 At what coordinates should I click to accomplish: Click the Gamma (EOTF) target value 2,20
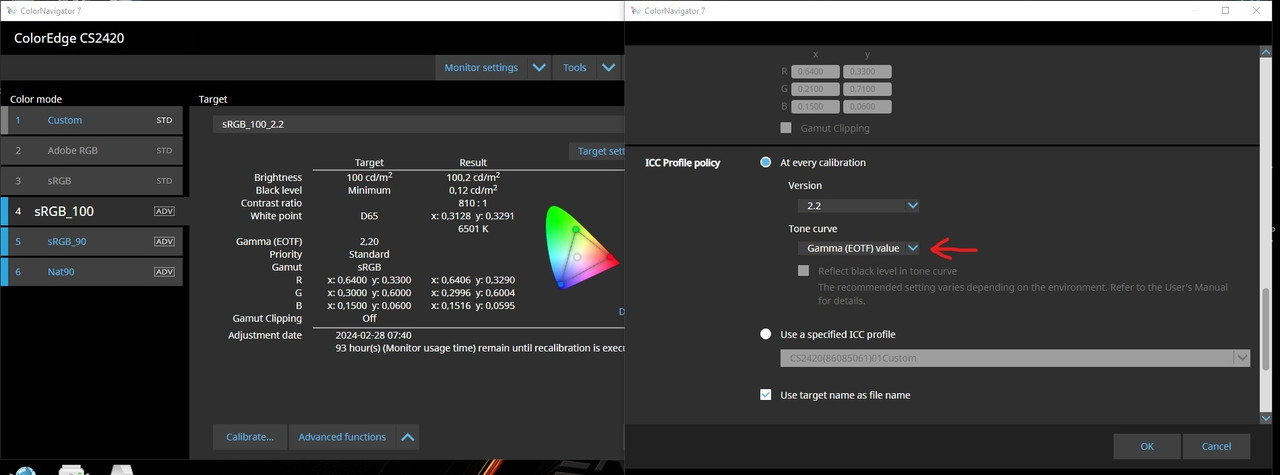(x=369, y=242)
